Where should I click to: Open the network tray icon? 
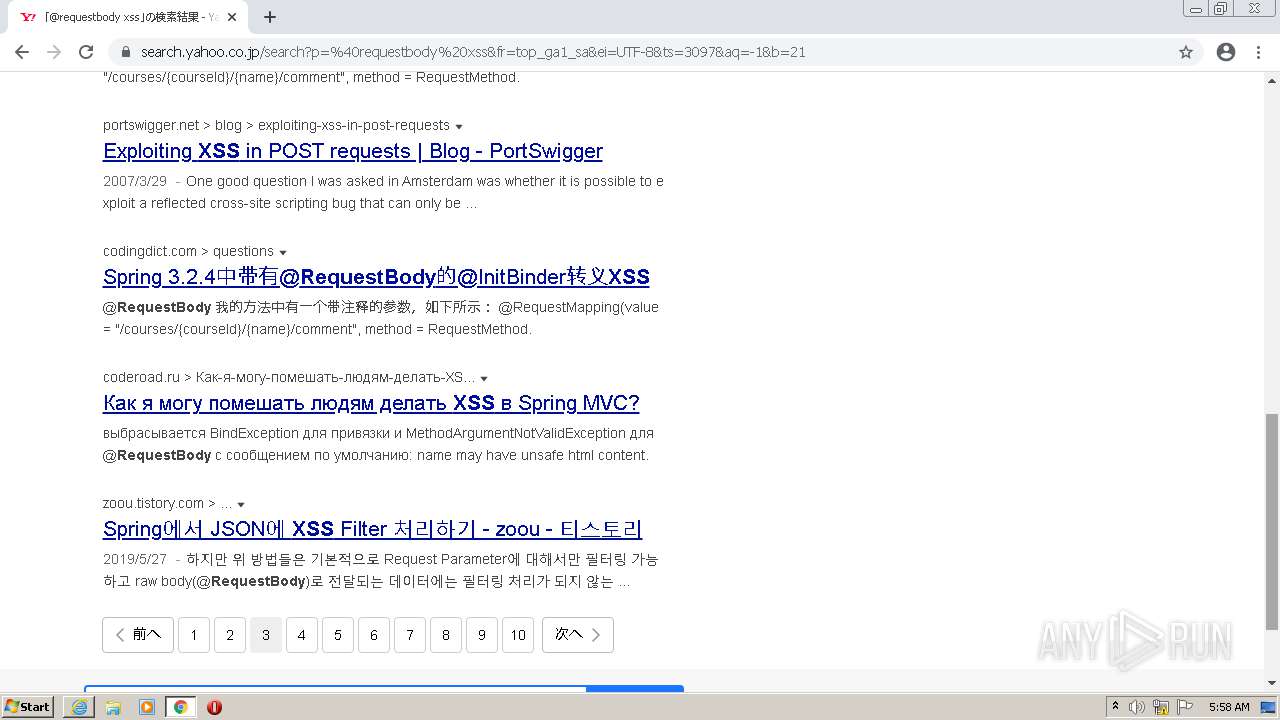[x=1161, y=707]
